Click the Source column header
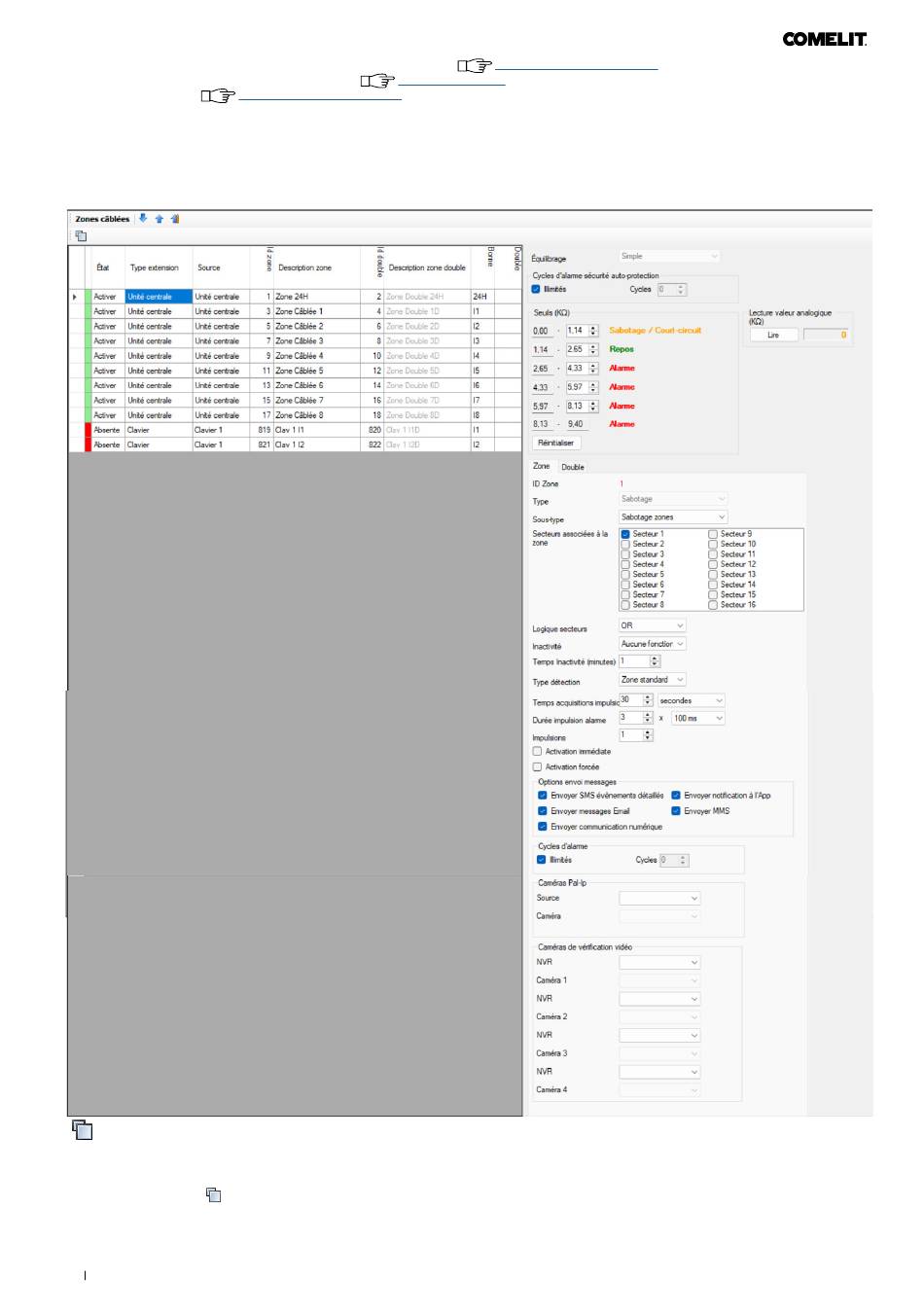924x1316 pixels. point(221,267)
